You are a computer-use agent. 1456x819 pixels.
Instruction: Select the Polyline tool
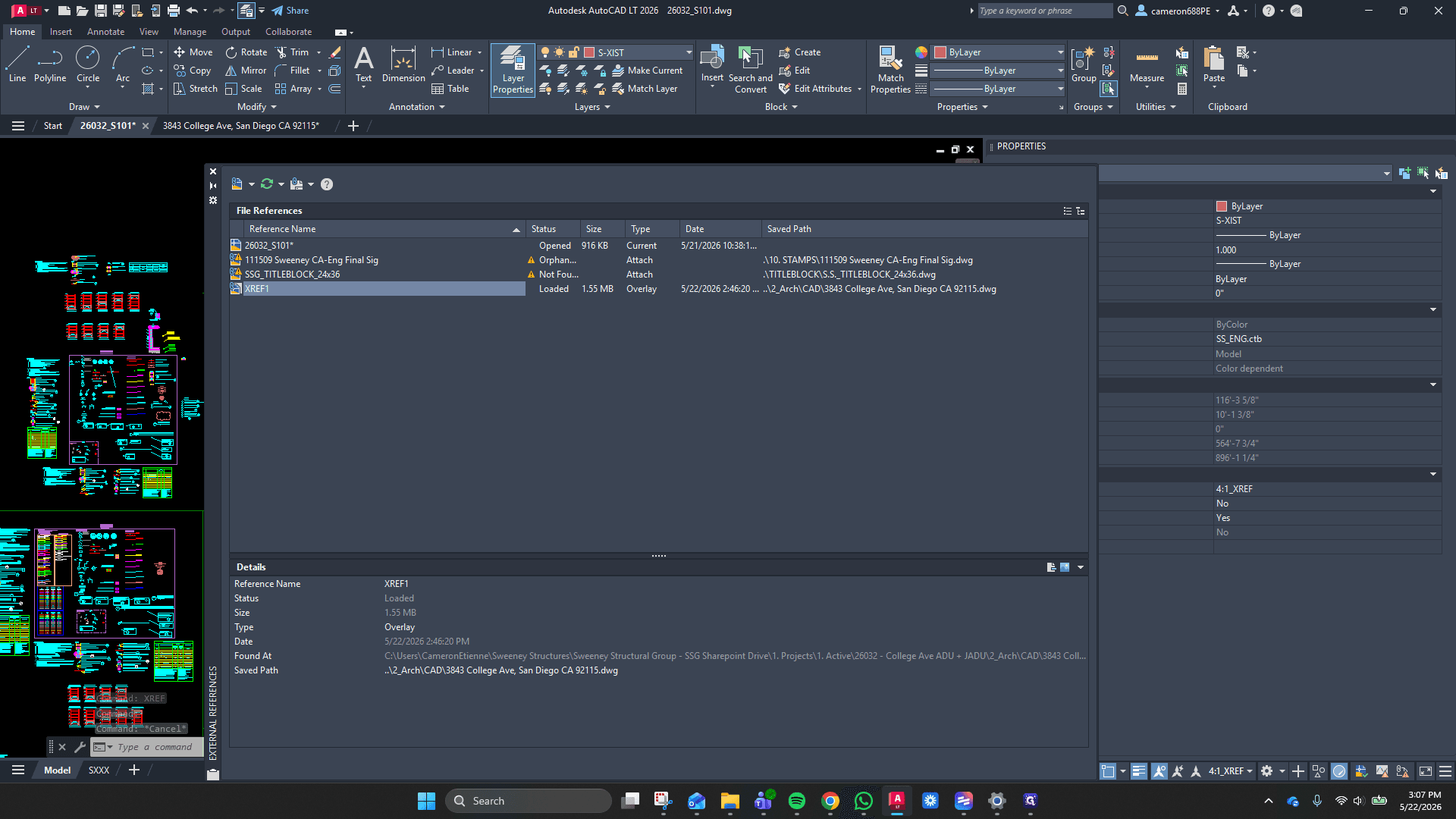click(x=50, y=64)
